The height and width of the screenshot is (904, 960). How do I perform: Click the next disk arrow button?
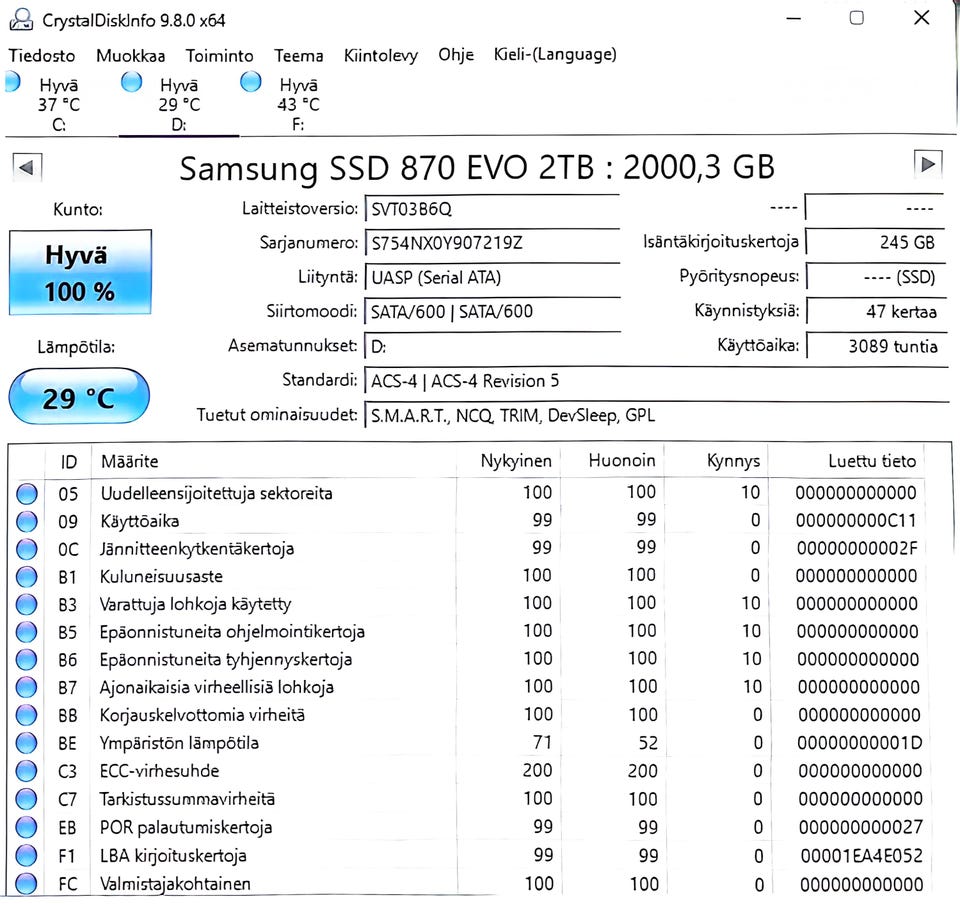pyautogui.click(x=928, y=164)
